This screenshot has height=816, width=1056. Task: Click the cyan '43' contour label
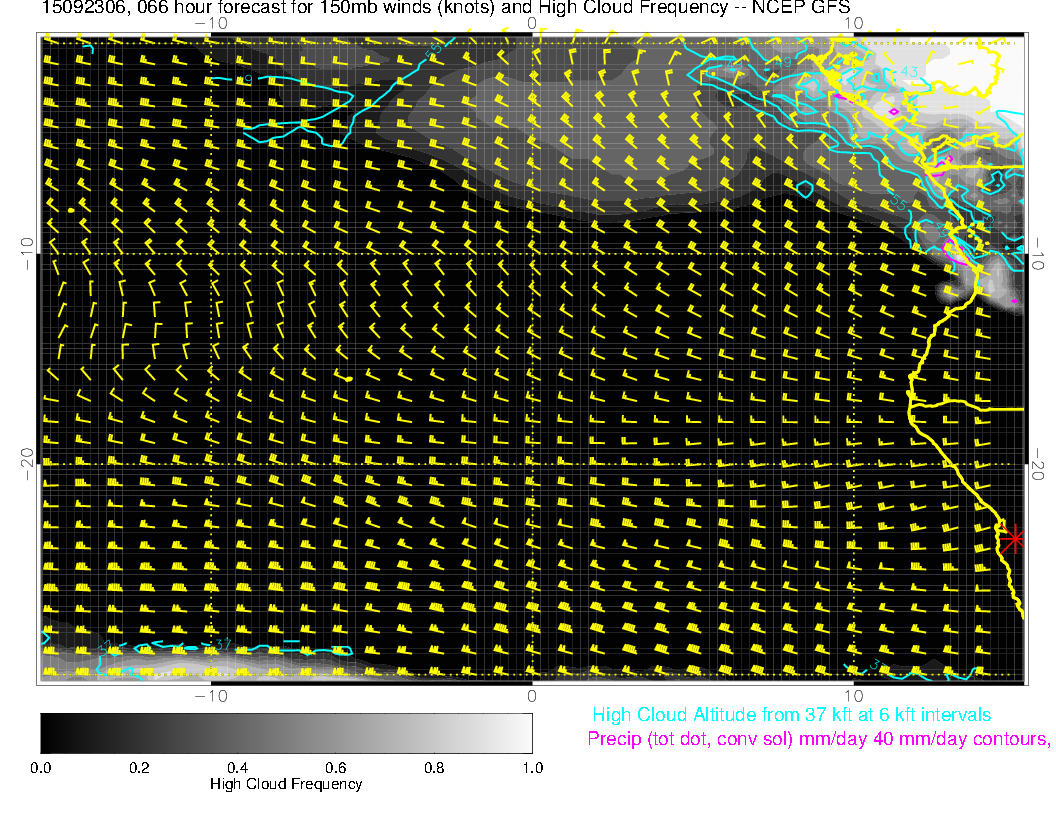coord(908,71)
